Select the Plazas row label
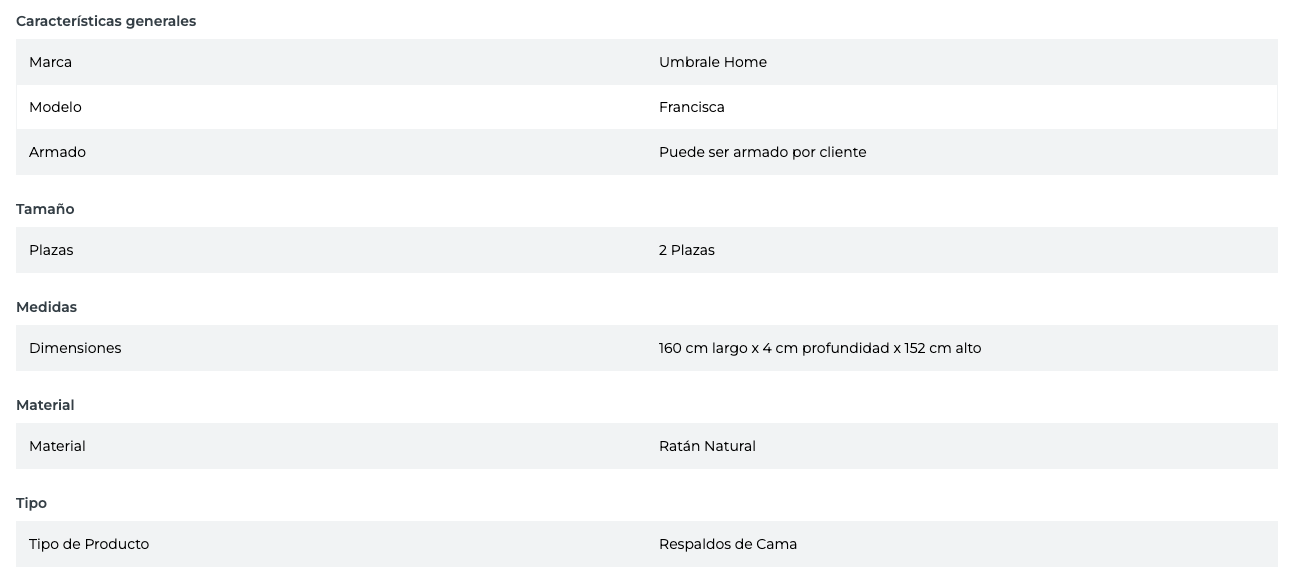The width and height of the screenshot is (1293, 574). (x=51, y=250)
